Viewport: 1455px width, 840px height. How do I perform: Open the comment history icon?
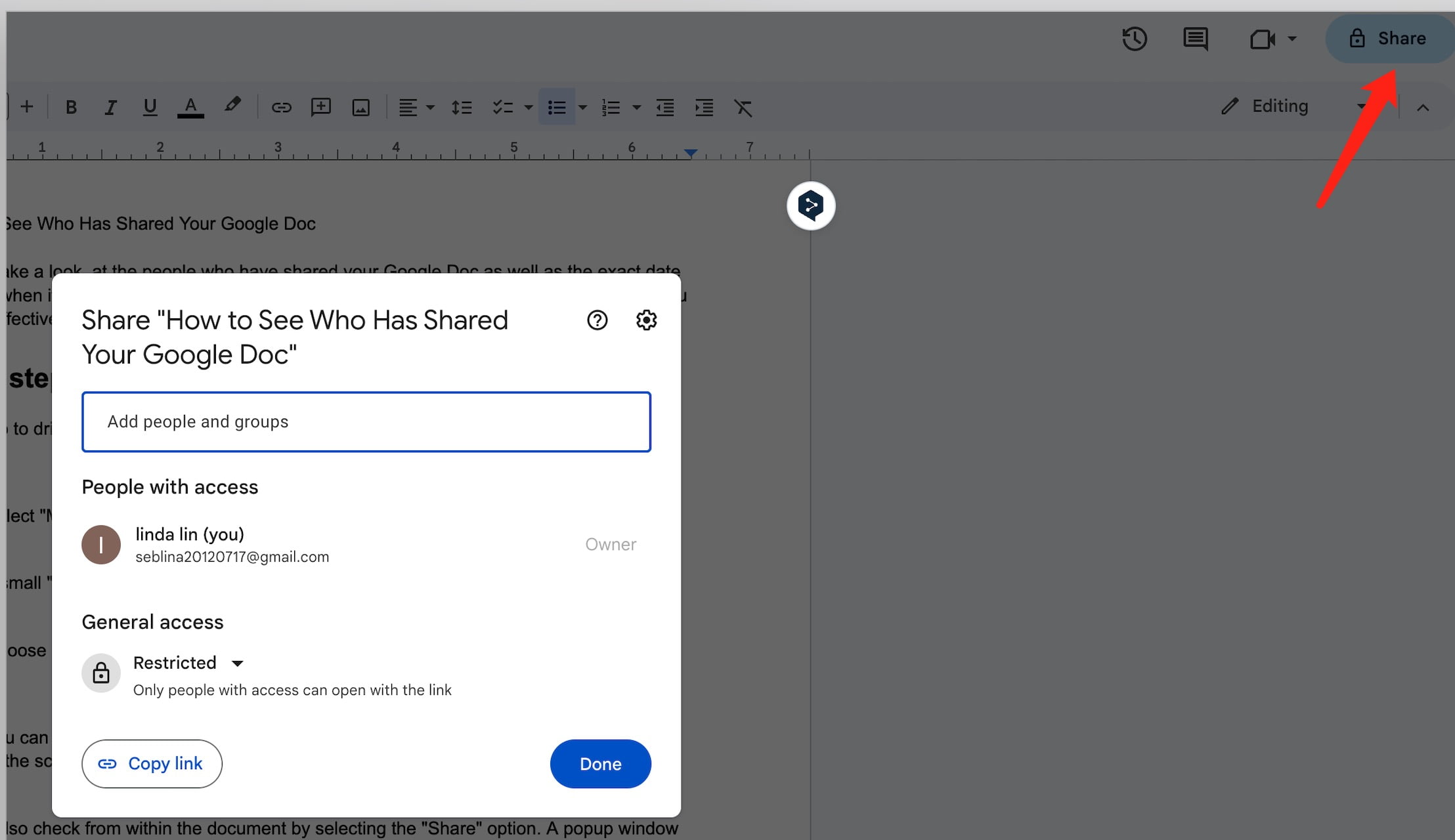pyautogui.click(x=1196, y=39)
